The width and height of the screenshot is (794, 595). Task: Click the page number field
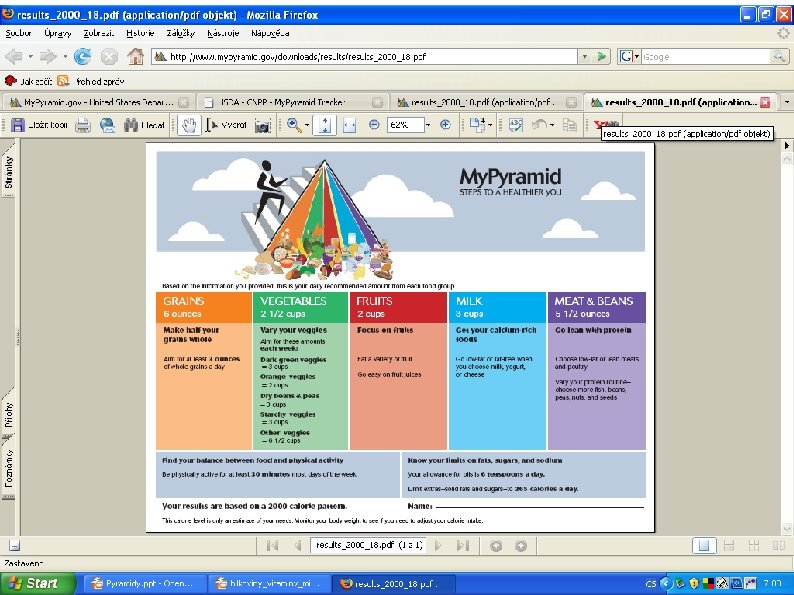click(x=368, y=545)
